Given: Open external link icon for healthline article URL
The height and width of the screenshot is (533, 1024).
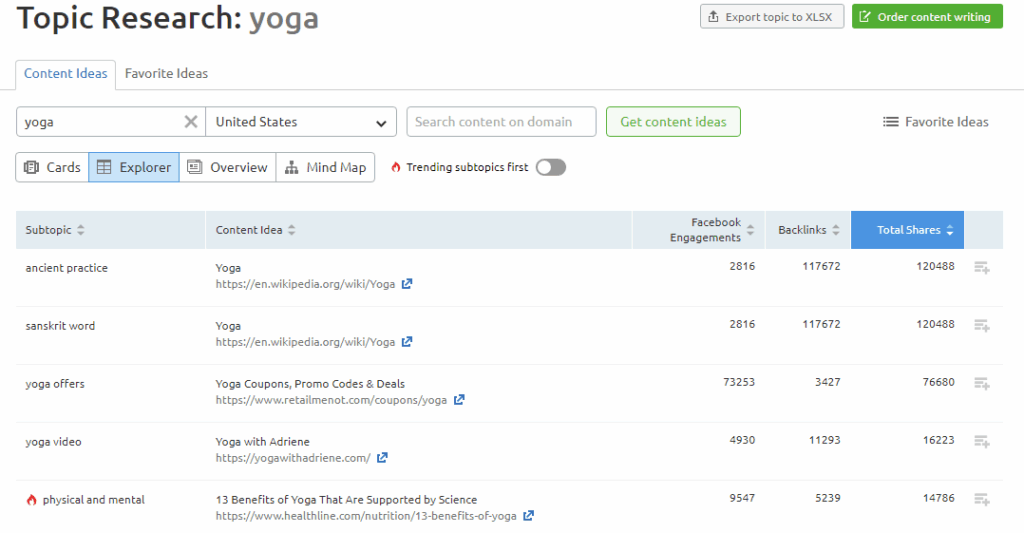Looking at the screenshot, I should (528, 516).
